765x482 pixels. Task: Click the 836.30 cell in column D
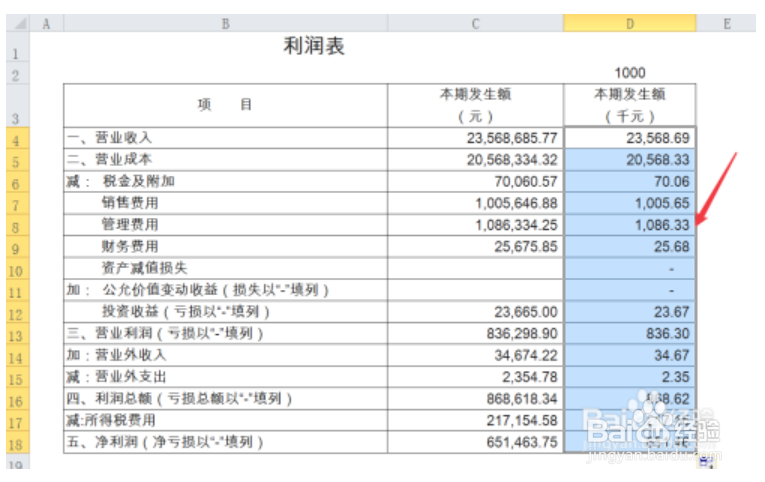click(x=630, y=333)
